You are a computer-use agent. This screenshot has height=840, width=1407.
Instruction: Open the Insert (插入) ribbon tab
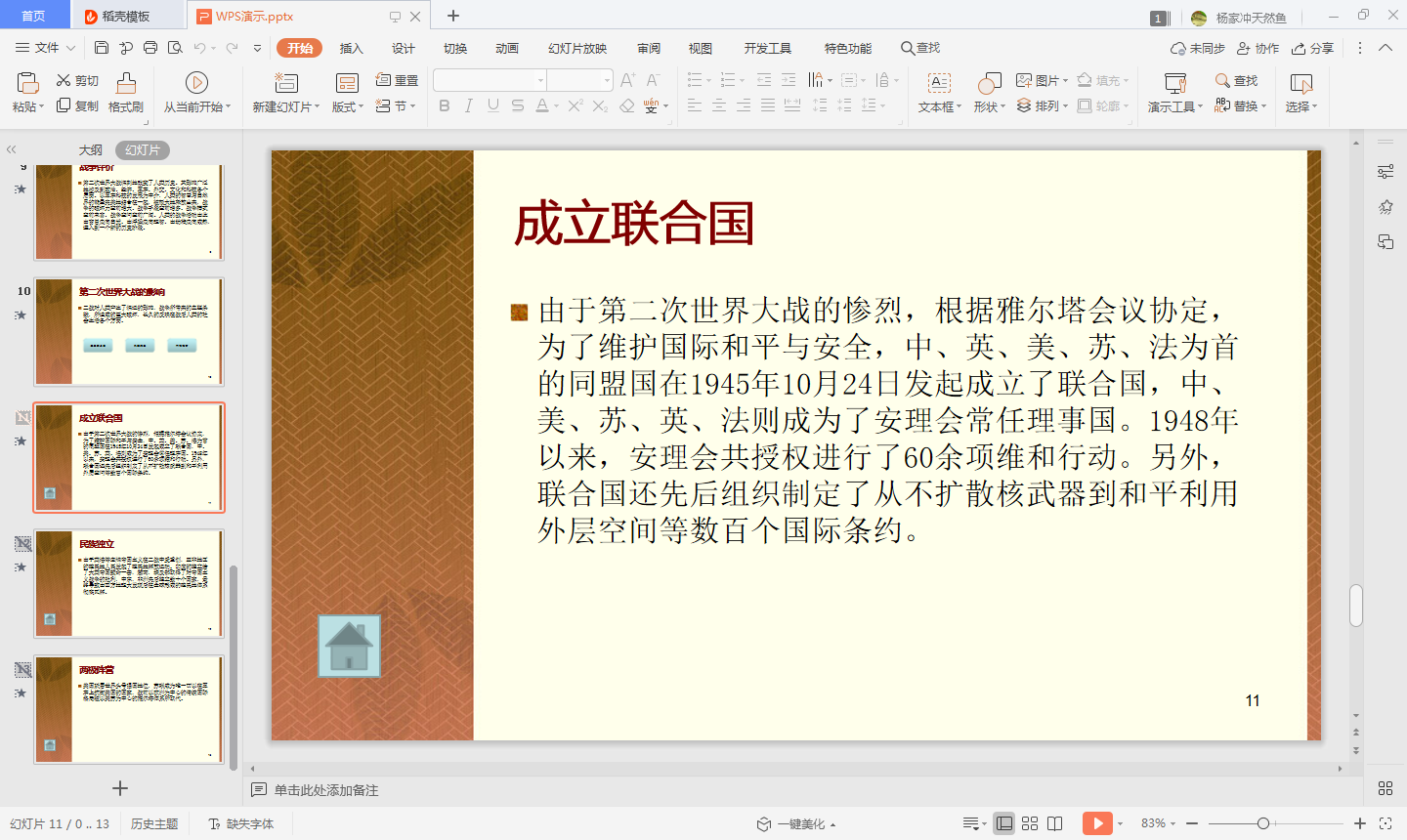[351, 48]
